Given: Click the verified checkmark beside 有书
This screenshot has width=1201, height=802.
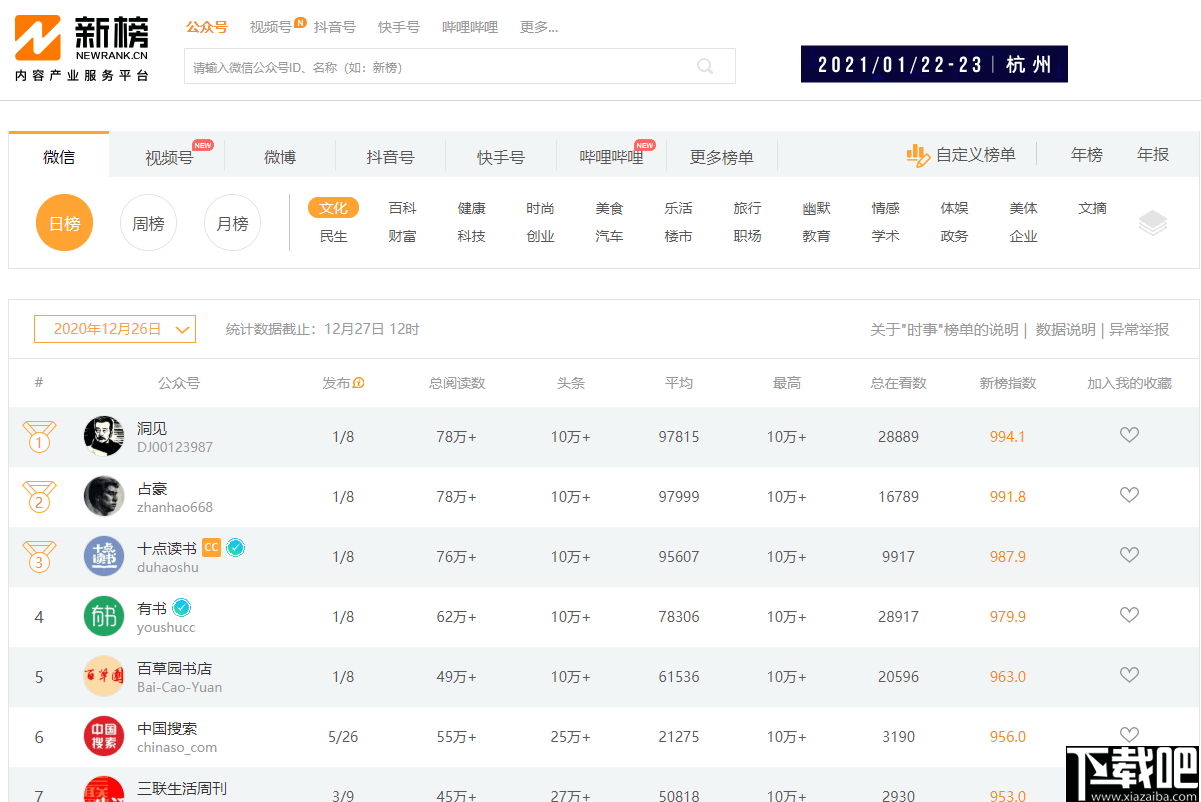Looking at the screenshot, I should [181, 607].
